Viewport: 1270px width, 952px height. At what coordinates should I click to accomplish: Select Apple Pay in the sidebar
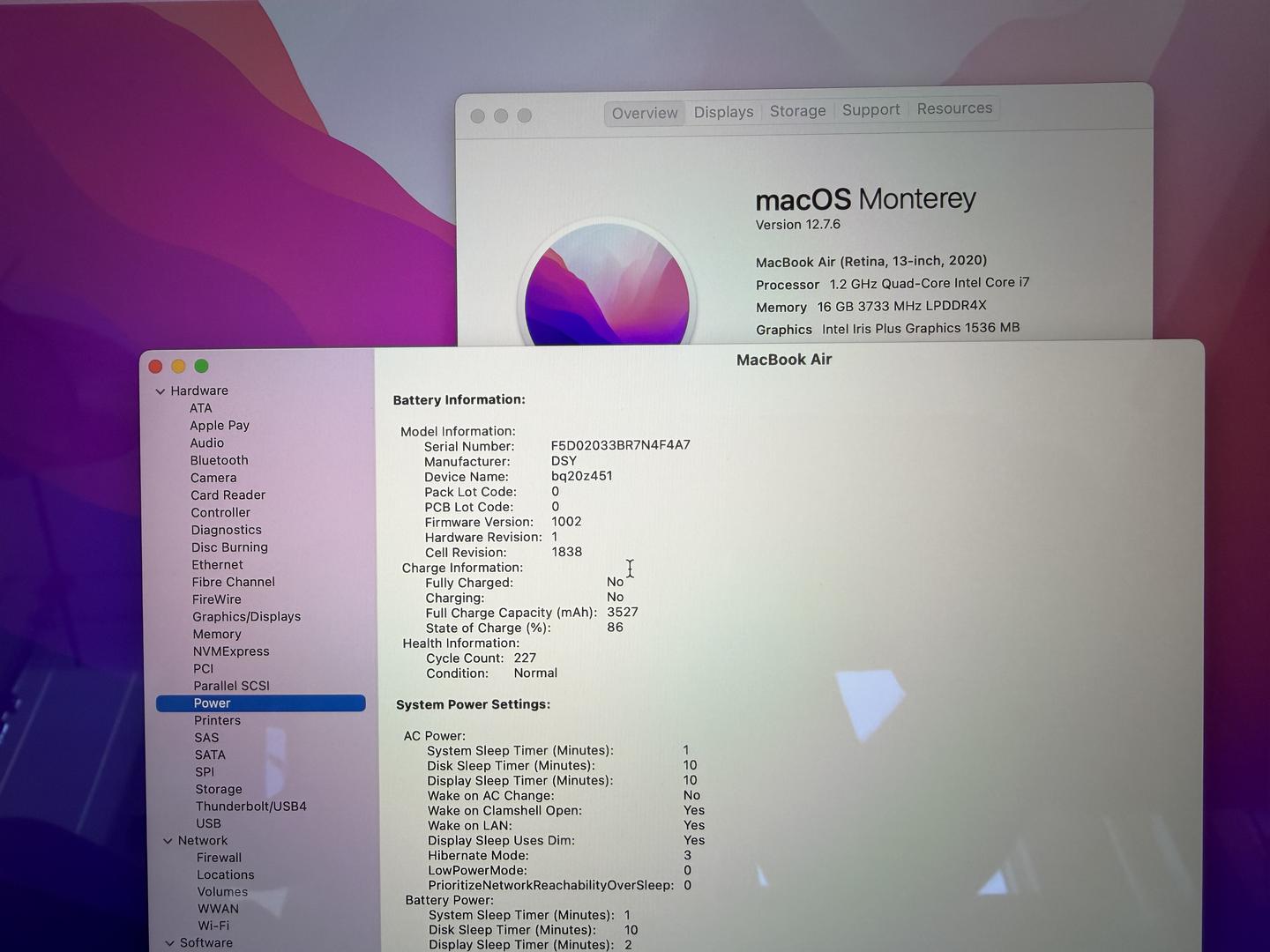[x=220, y=425]
